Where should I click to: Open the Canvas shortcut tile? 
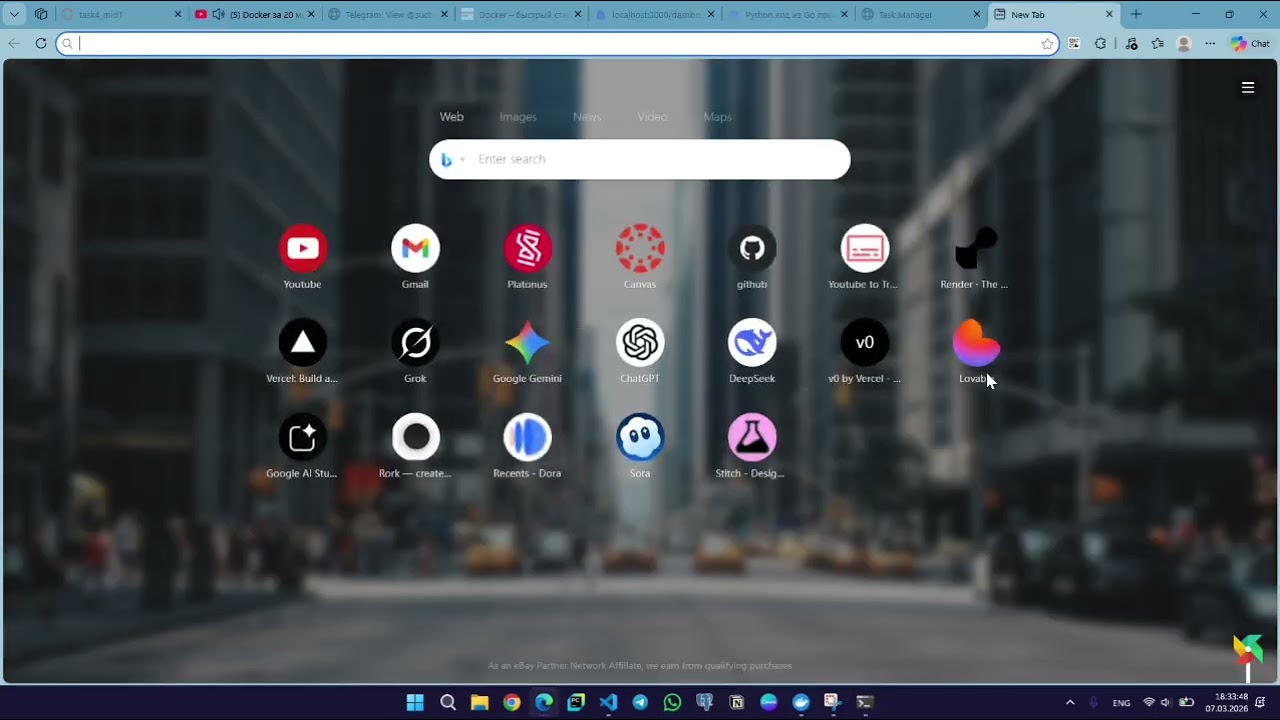click(640, 248)
